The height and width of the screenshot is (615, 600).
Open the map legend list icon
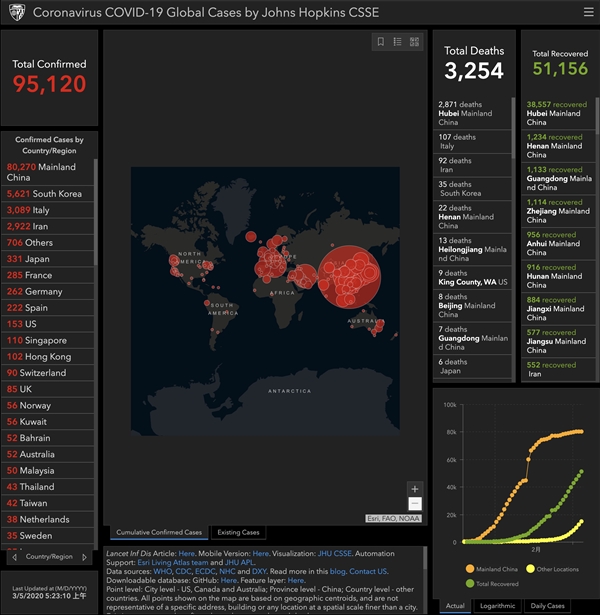pyautogui.click(x=397, y=42)
